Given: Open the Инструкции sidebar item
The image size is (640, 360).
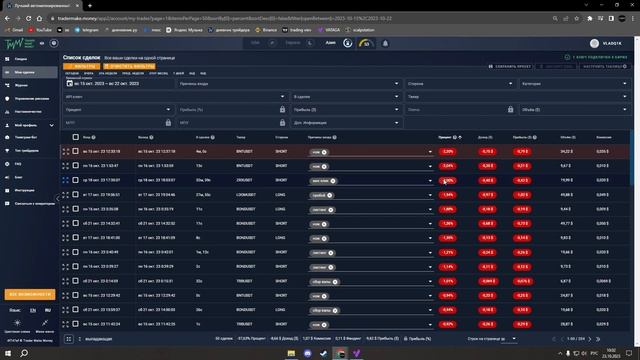Looking at the screenshot, I should click(29, 190).
